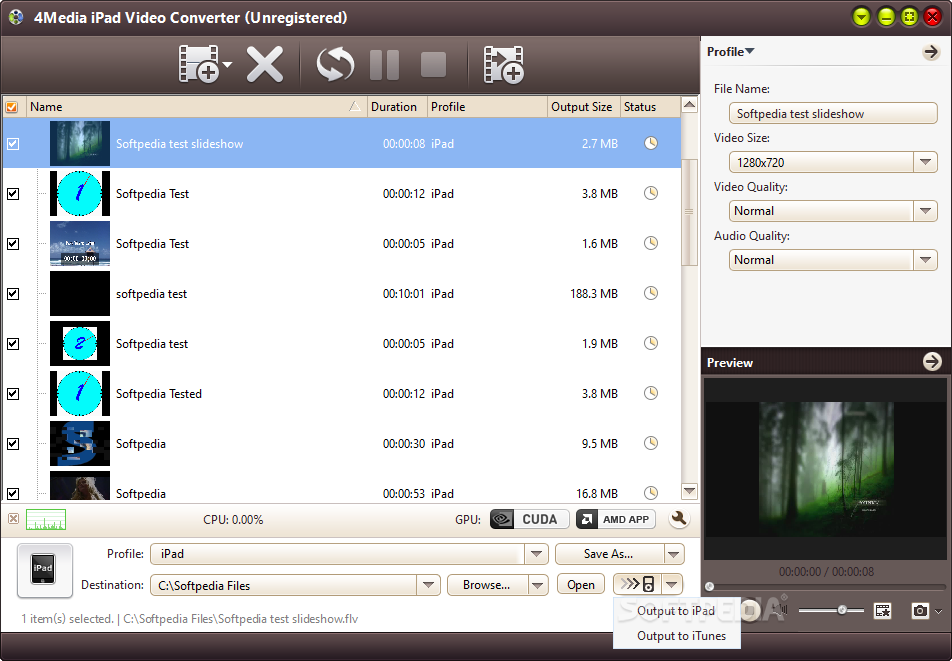952x661 pixels.
Task: Click status clock of Softpedia Tested row
Action: pyautogui.click(x=651, y=393)
